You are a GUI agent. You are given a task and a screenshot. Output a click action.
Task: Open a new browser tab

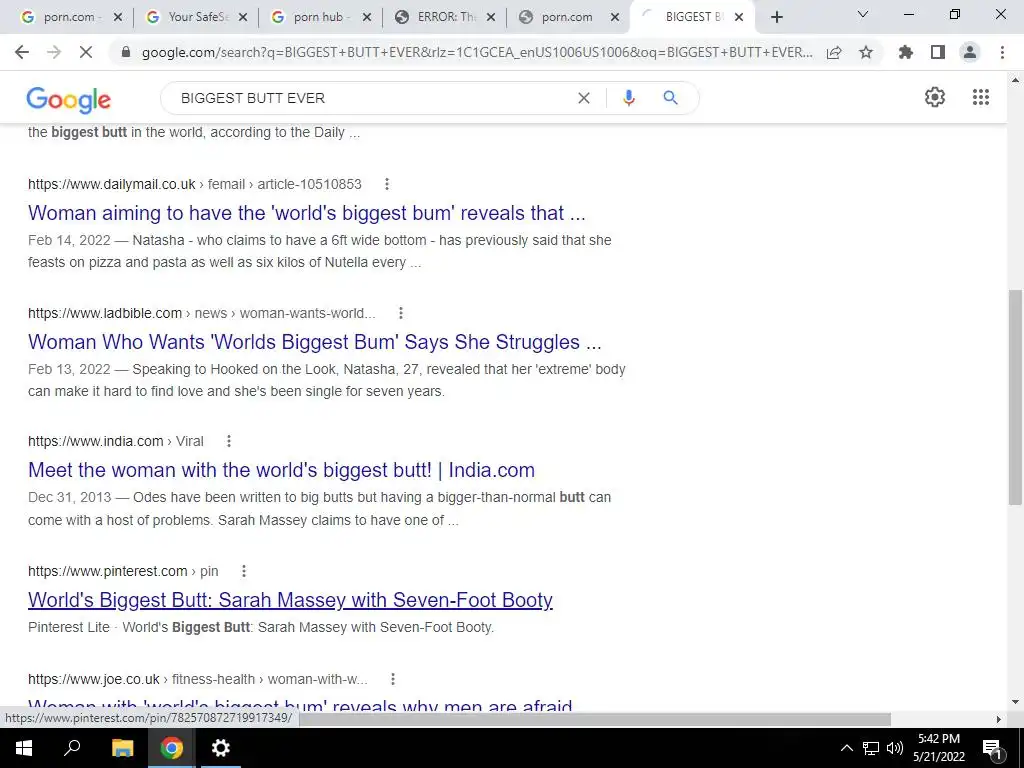point(776,18)
